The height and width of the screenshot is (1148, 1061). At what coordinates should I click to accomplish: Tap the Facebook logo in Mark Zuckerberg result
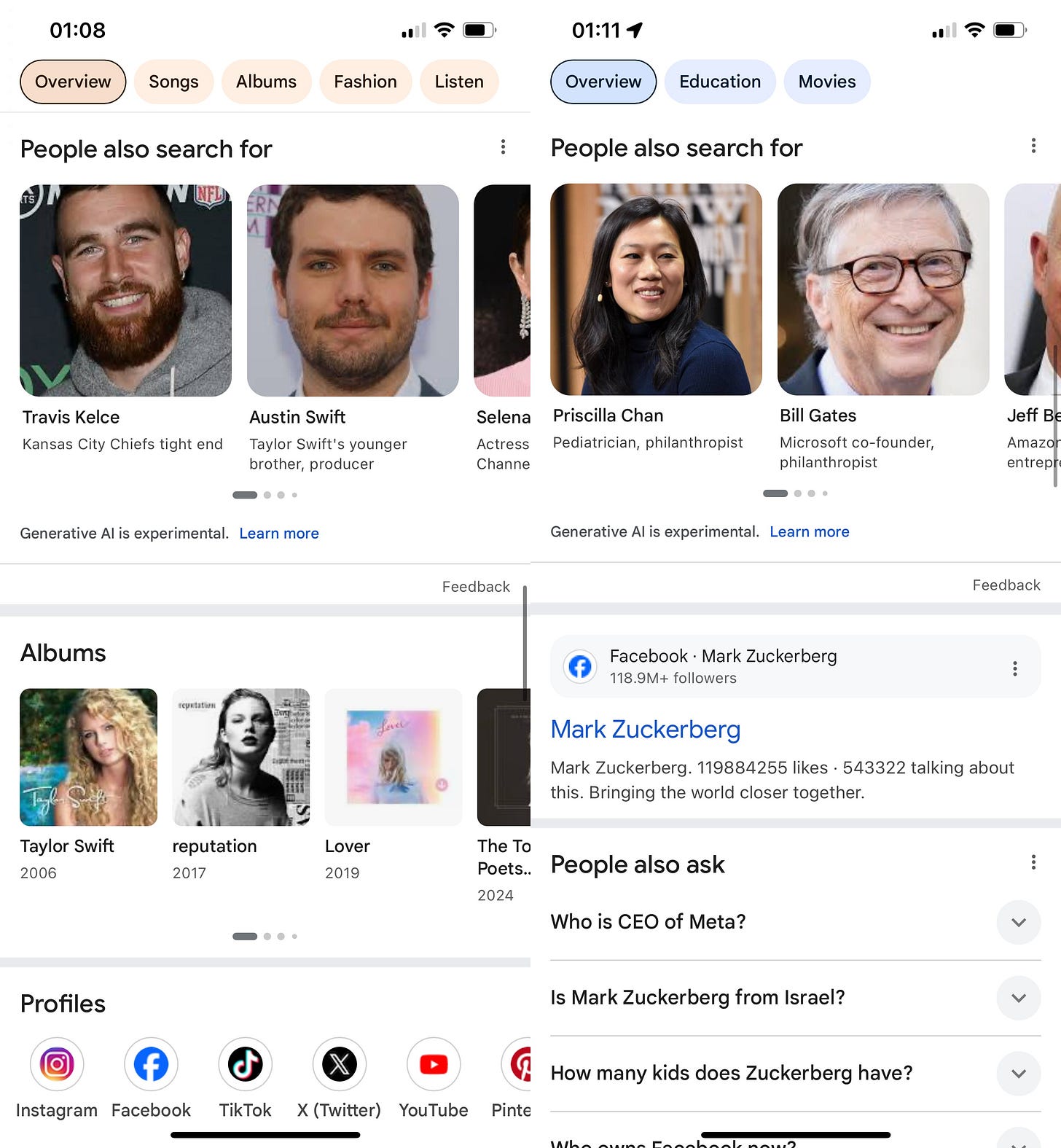(580, 666)
